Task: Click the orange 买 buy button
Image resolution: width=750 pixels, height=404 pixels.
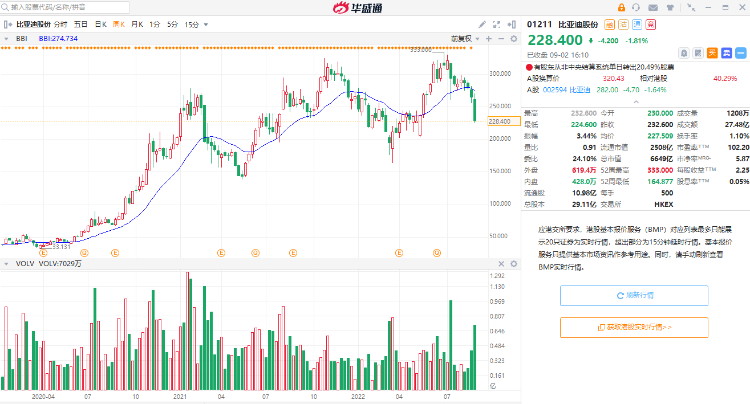Action: coord(713,53)
